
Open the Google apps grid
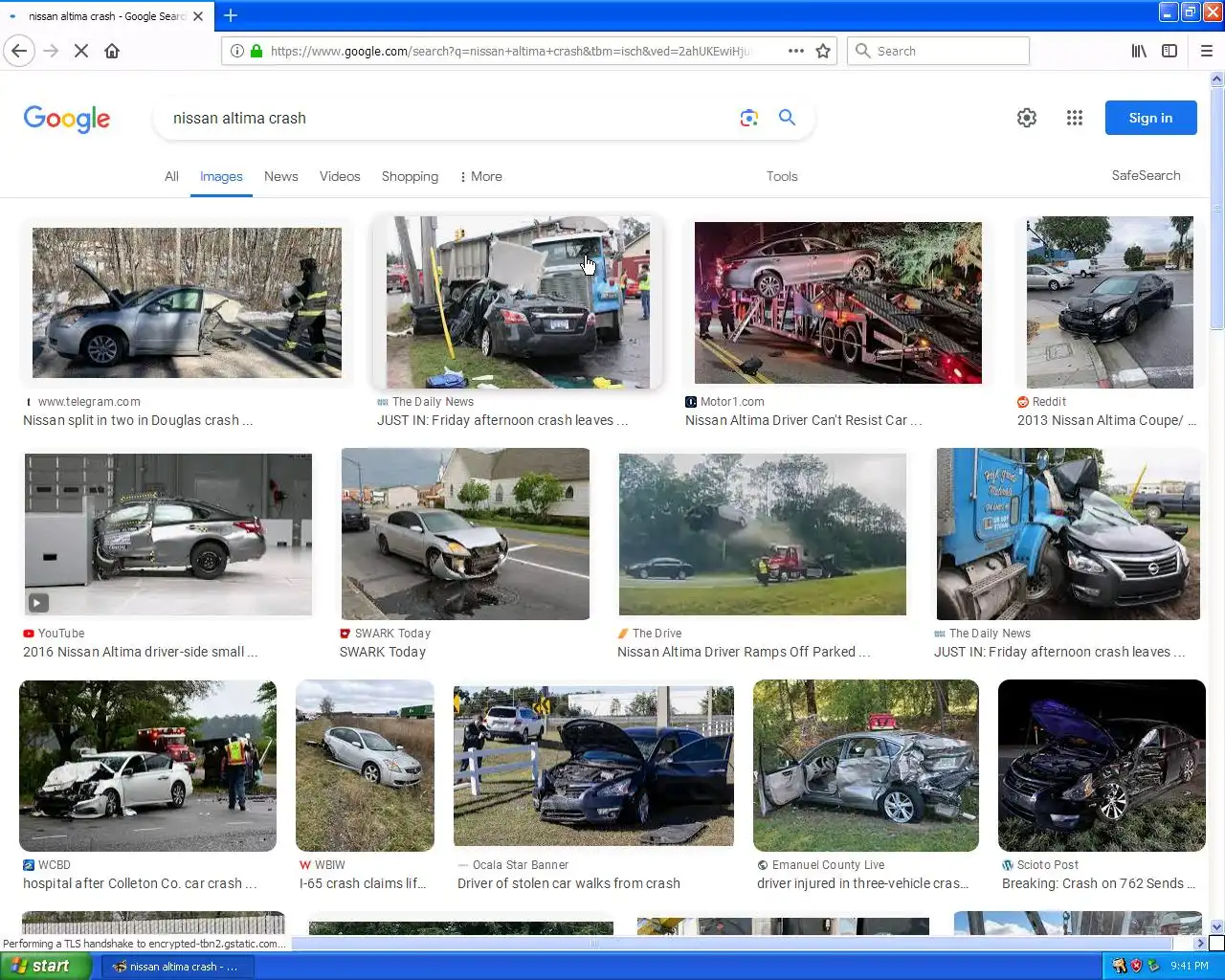click(1075, 118)
